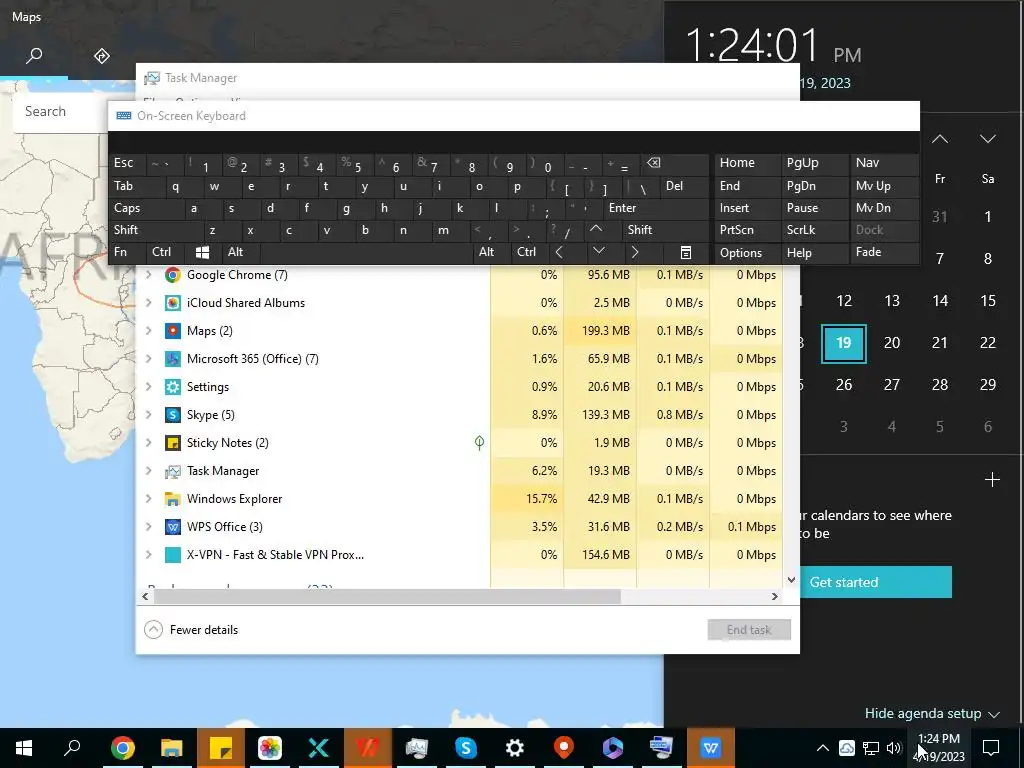
Task: Click the Windows Explorer process icon
Action: pyautogui.click(x=172, y=499)
